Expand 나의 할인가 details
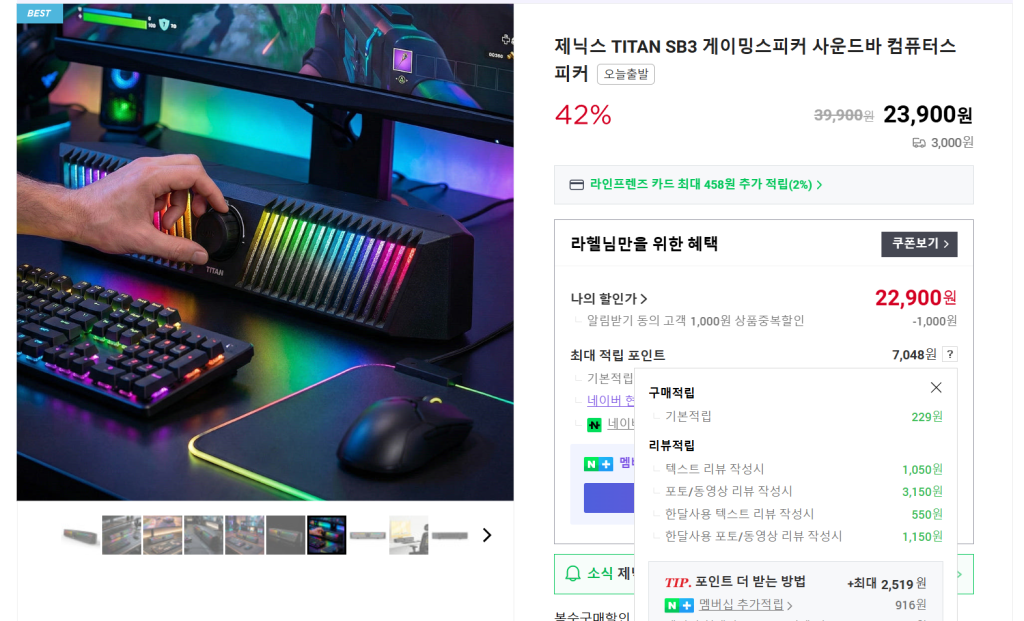Viewport: 1024px width, 621px height. (x=609, y=298)
